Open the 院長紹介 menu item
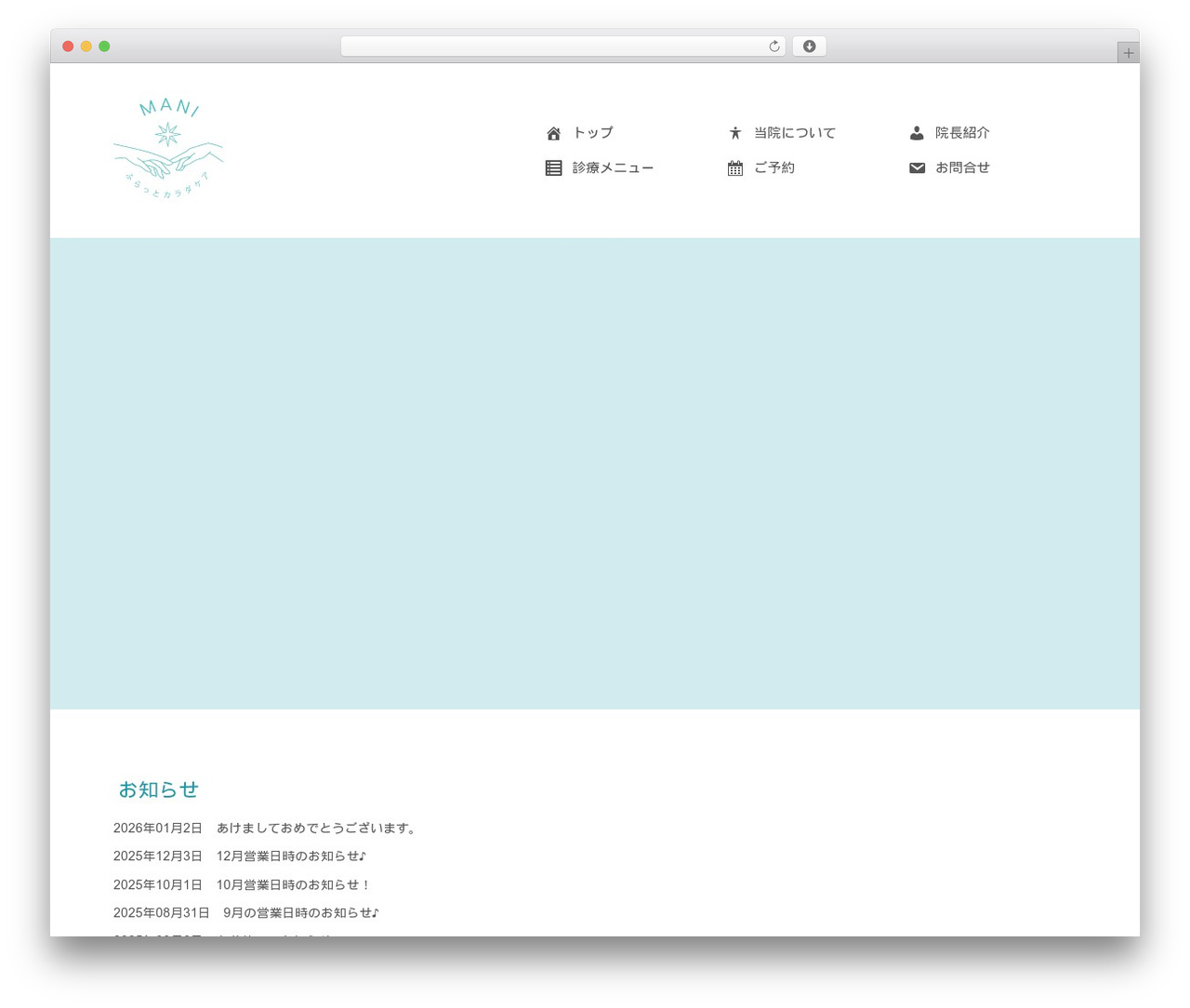The width and height of the screenshot is (1190, 1008). (962, 133)
